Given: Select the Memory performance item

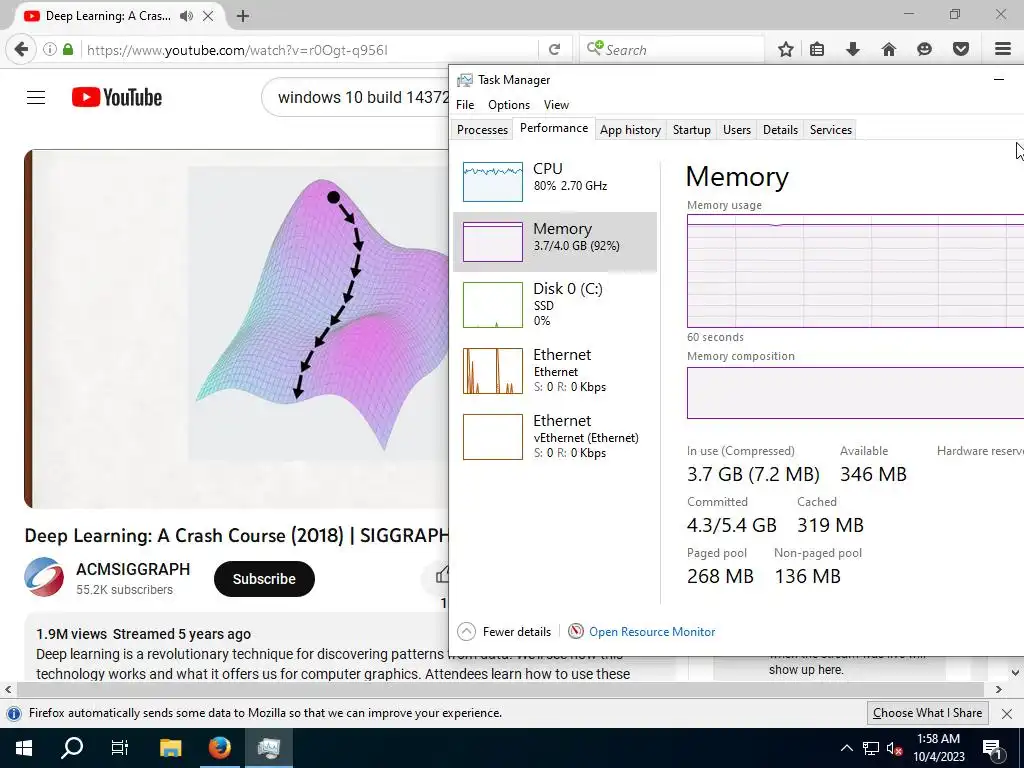Looking at the screenshot, I should 555,242.
